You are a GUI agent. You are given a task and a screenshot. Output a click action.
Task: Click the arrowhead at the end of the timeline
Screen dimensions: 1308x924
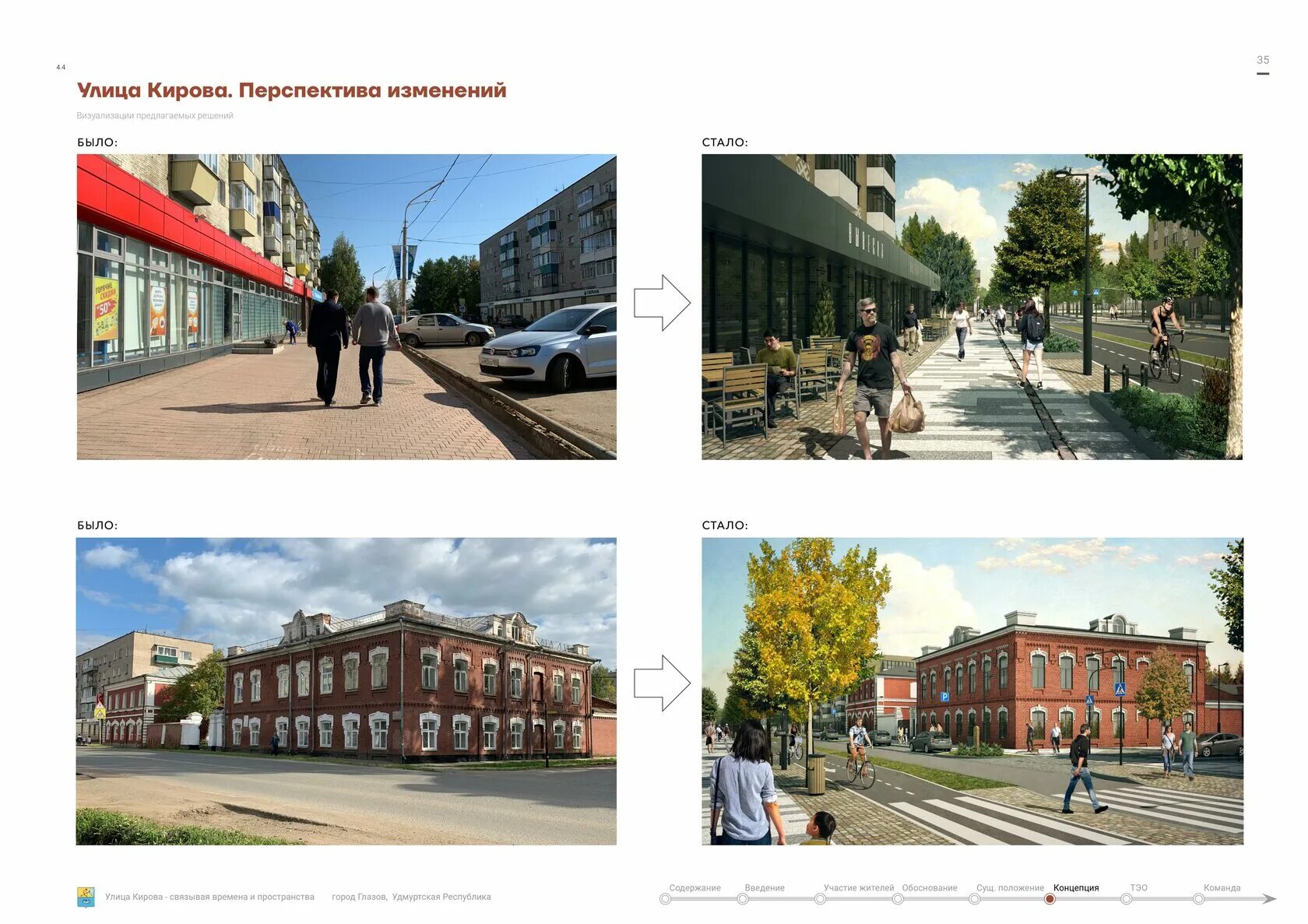(1269, 898)
